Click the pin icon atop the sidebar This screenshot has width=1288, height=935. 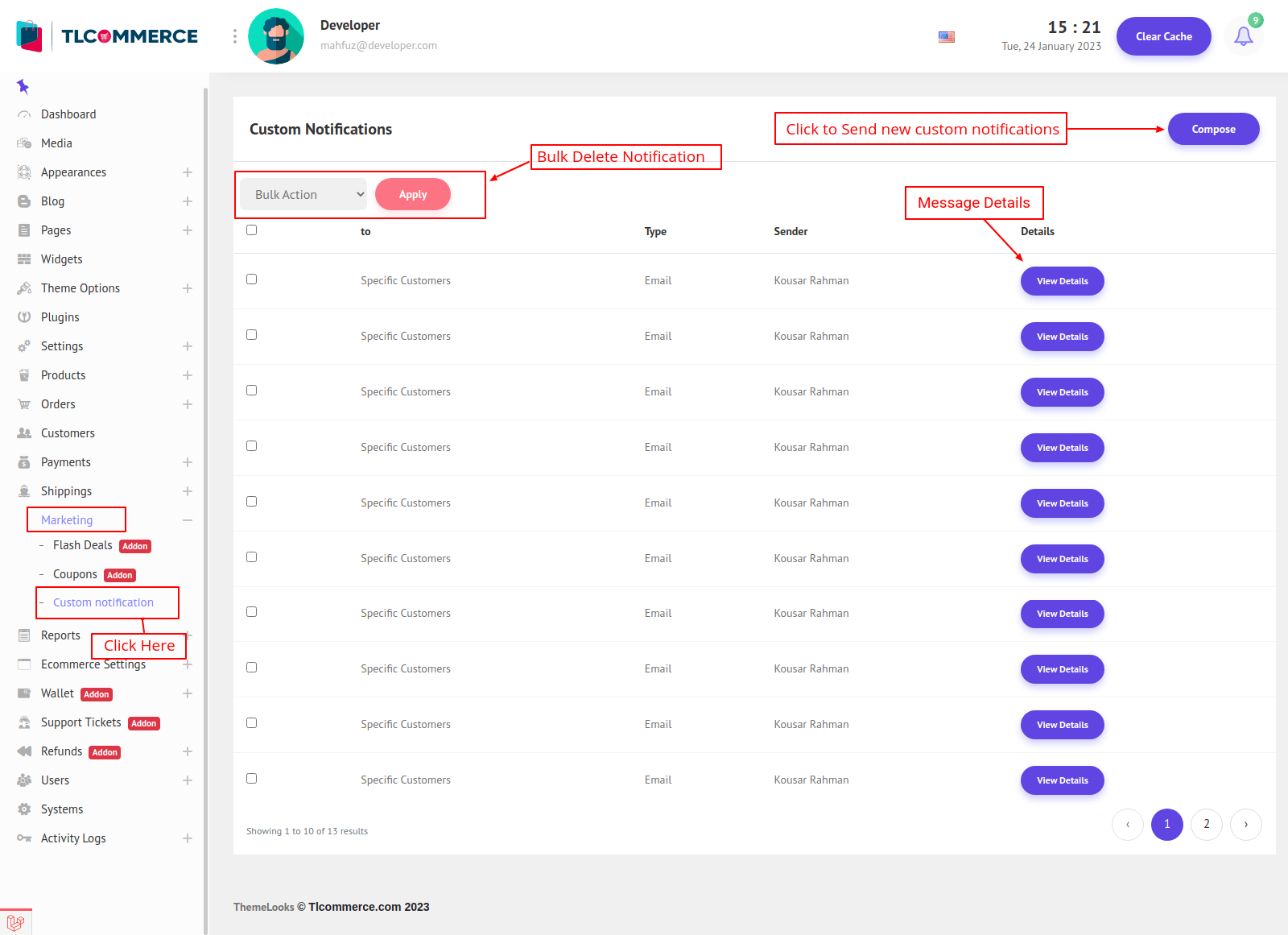coord(23,86)
